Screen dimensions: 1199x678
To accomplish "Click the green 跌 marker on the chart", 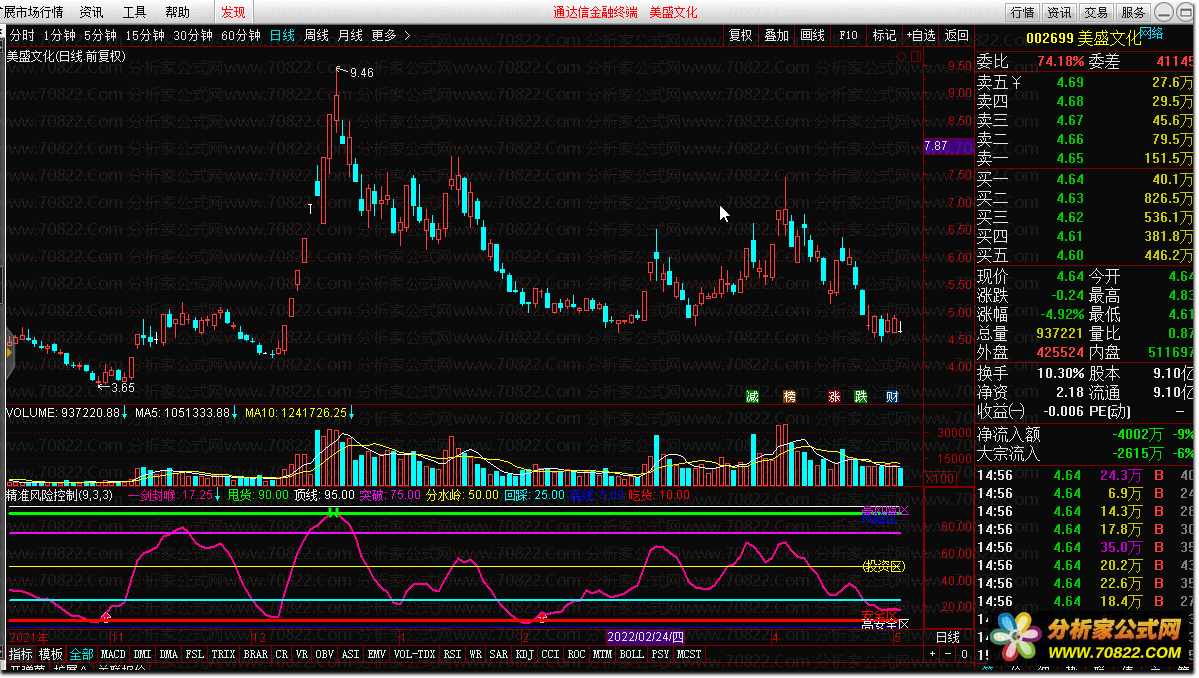I will [x=861, y=397].
